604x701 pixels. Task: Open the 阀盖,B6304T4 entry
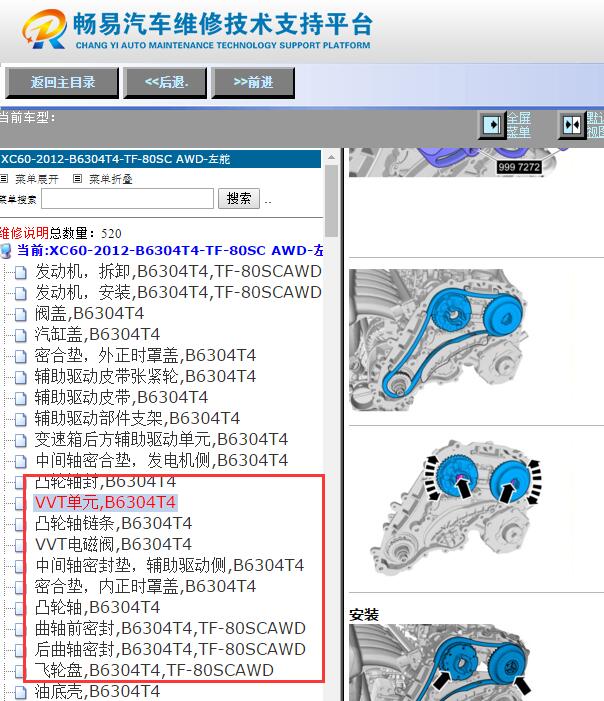tap(89, 313)
